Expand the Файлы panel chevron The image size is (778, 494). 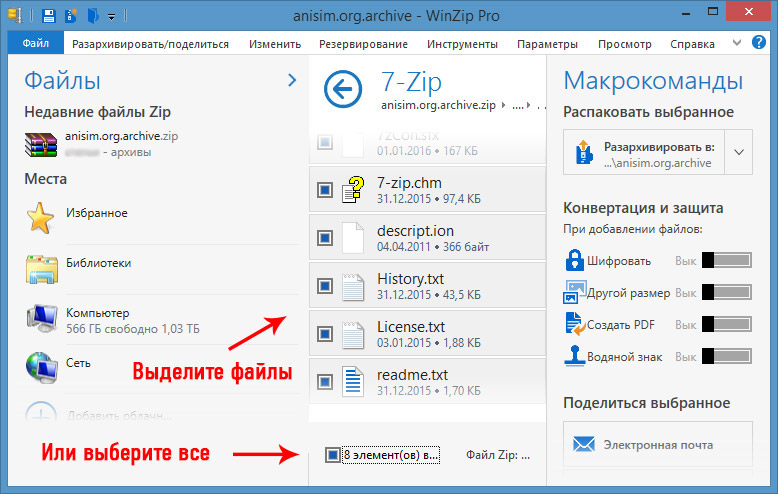click(291, 80)
